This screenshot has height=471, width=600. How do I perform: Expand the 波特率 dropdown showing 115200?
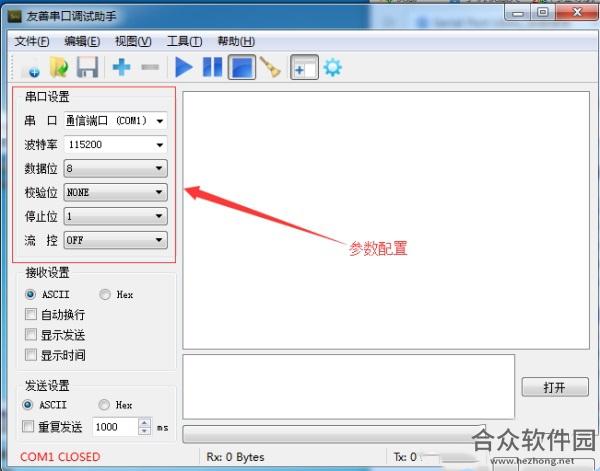coord(115,145)
